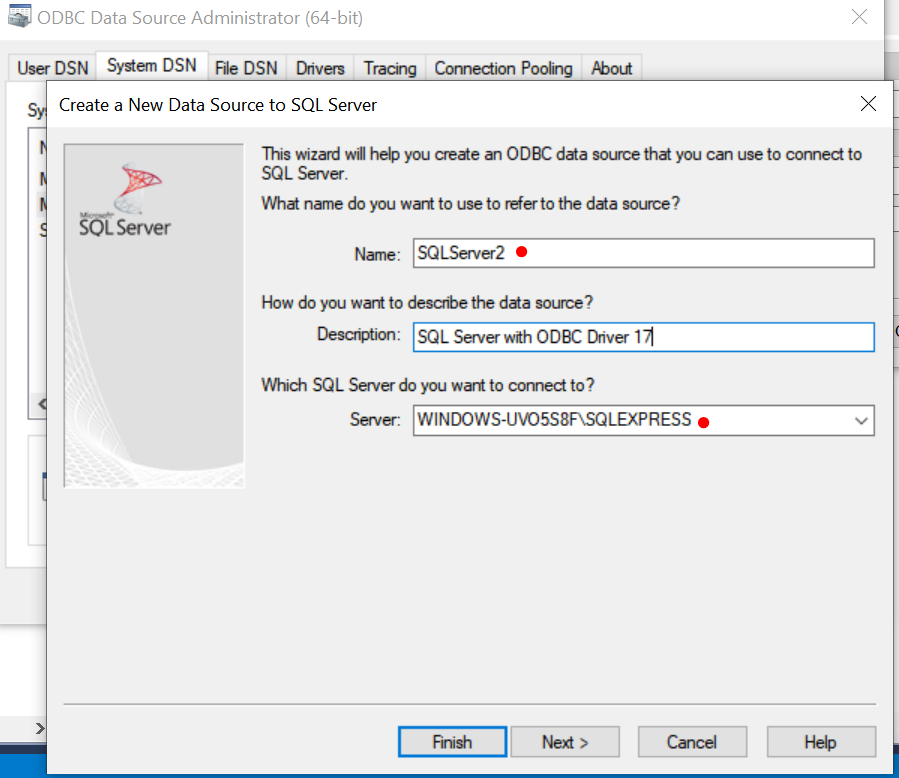This screenshot has width=899, height=778.
Task: Click the Next > button
Action: click(x=565, y=742)
